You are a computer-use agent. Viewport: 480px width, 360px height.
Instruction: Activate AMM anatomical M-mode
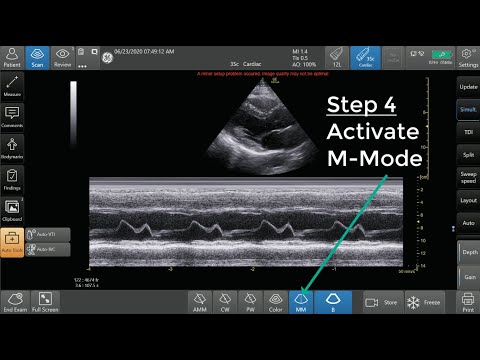[x=200, y=302]
